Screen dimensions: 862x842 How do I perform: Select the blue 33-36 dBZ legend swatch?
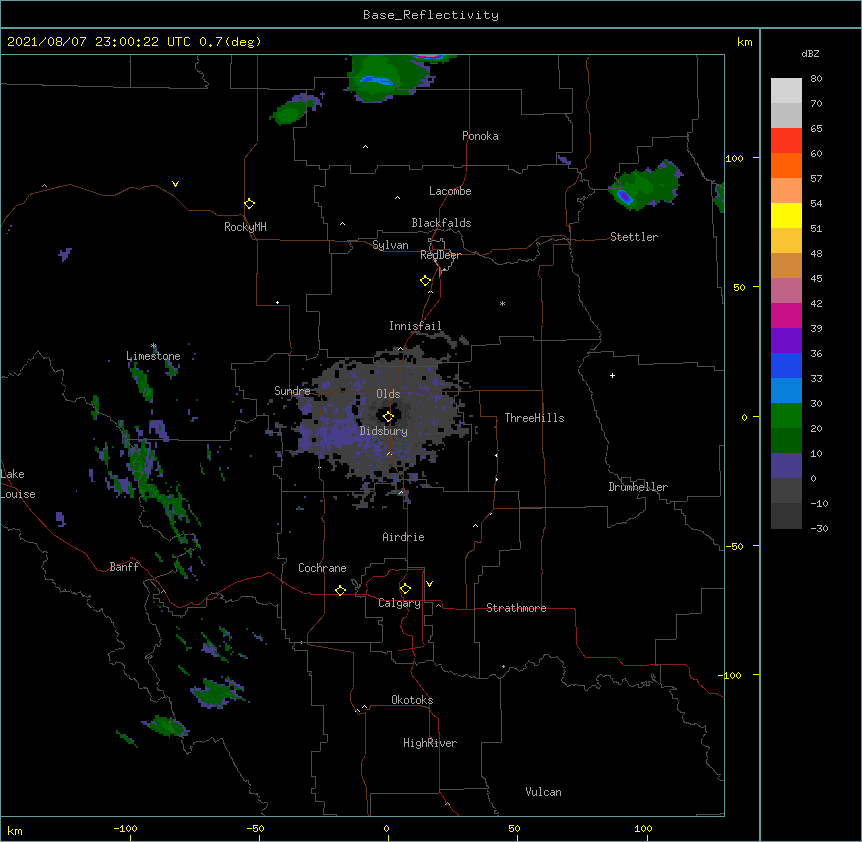[786, 366]
